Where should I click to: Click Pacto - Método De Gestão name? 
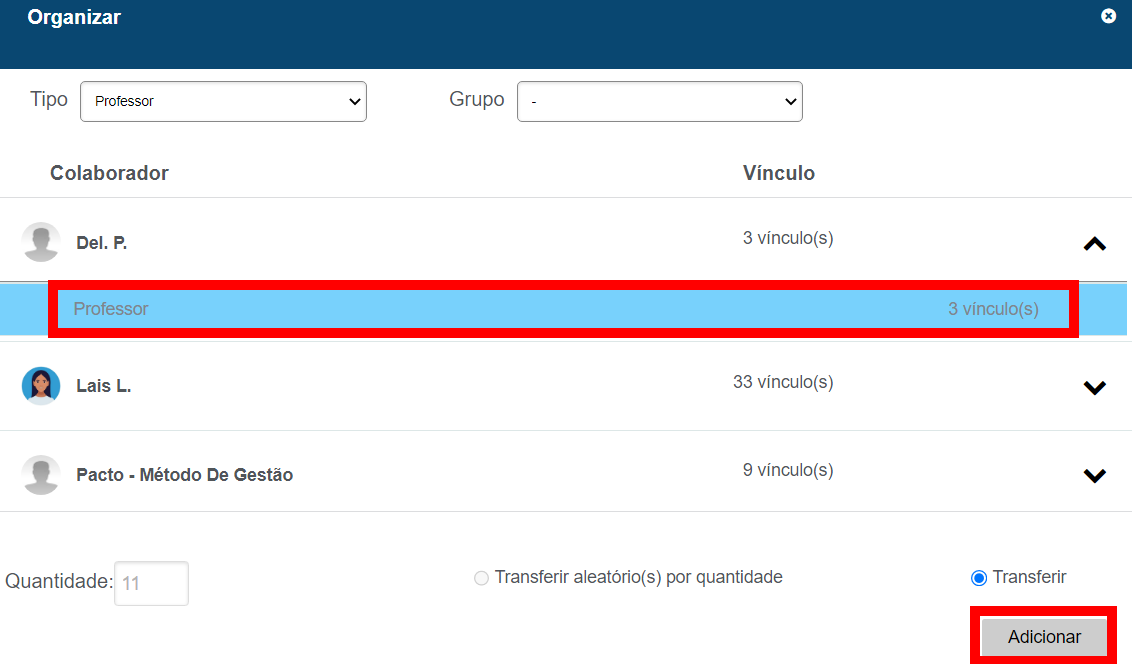pyautogui.click(x=185, y=475)
